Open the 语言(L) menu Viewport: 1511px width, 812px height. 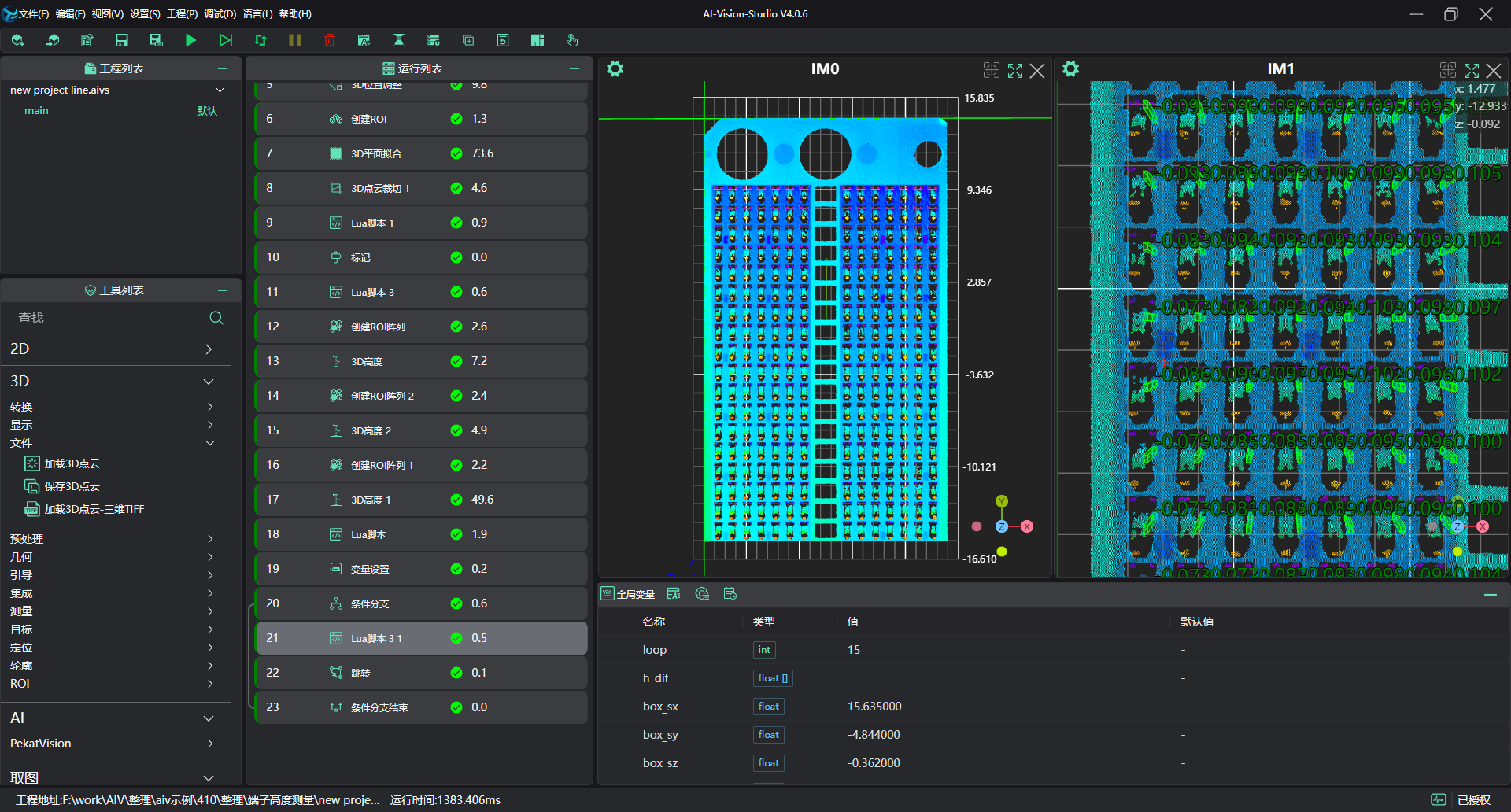257,14
